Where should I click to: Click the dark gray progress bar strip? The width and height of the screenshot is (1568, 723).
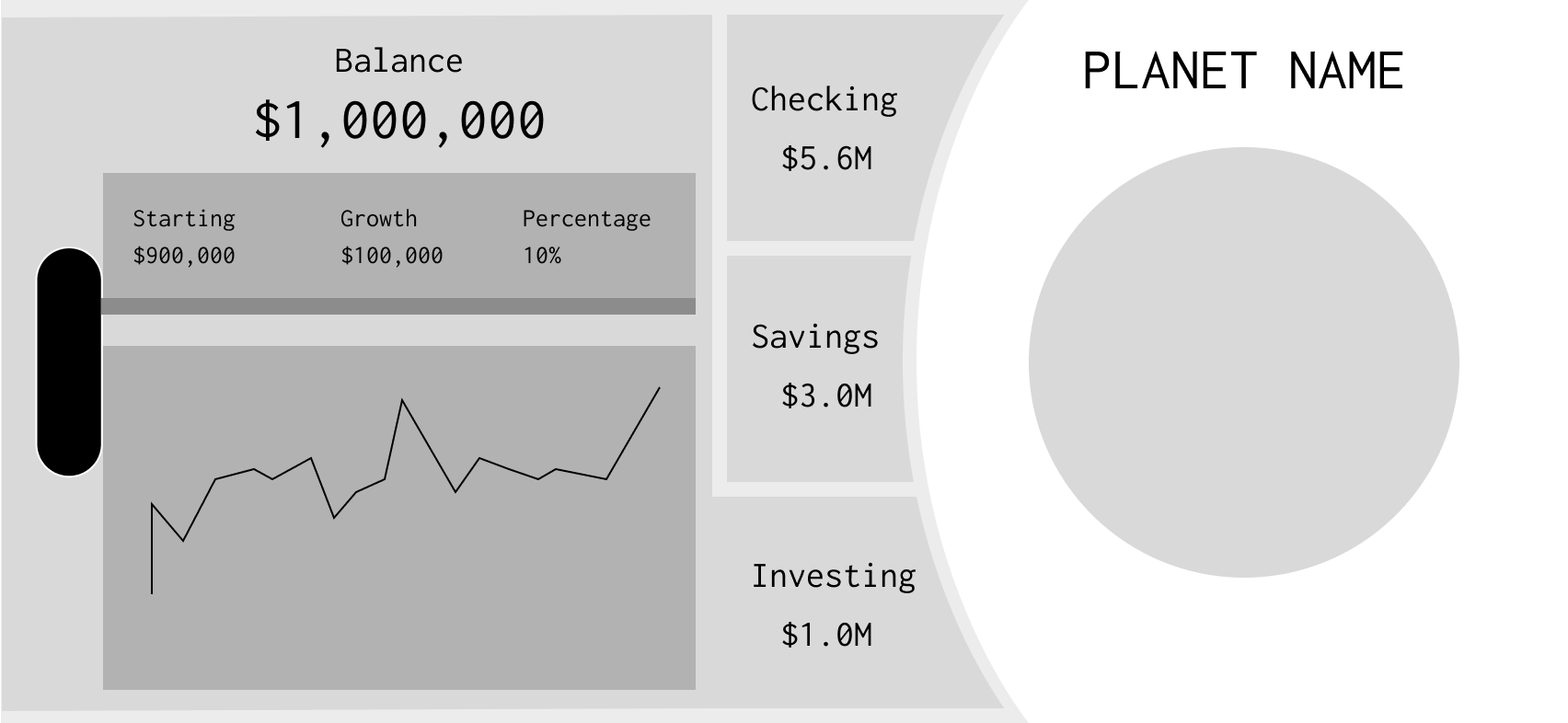(398, 306)
